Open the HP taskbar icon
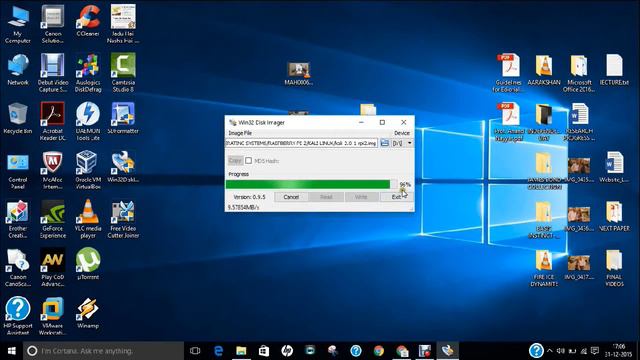Screen dimensions: 640x360 287,351
